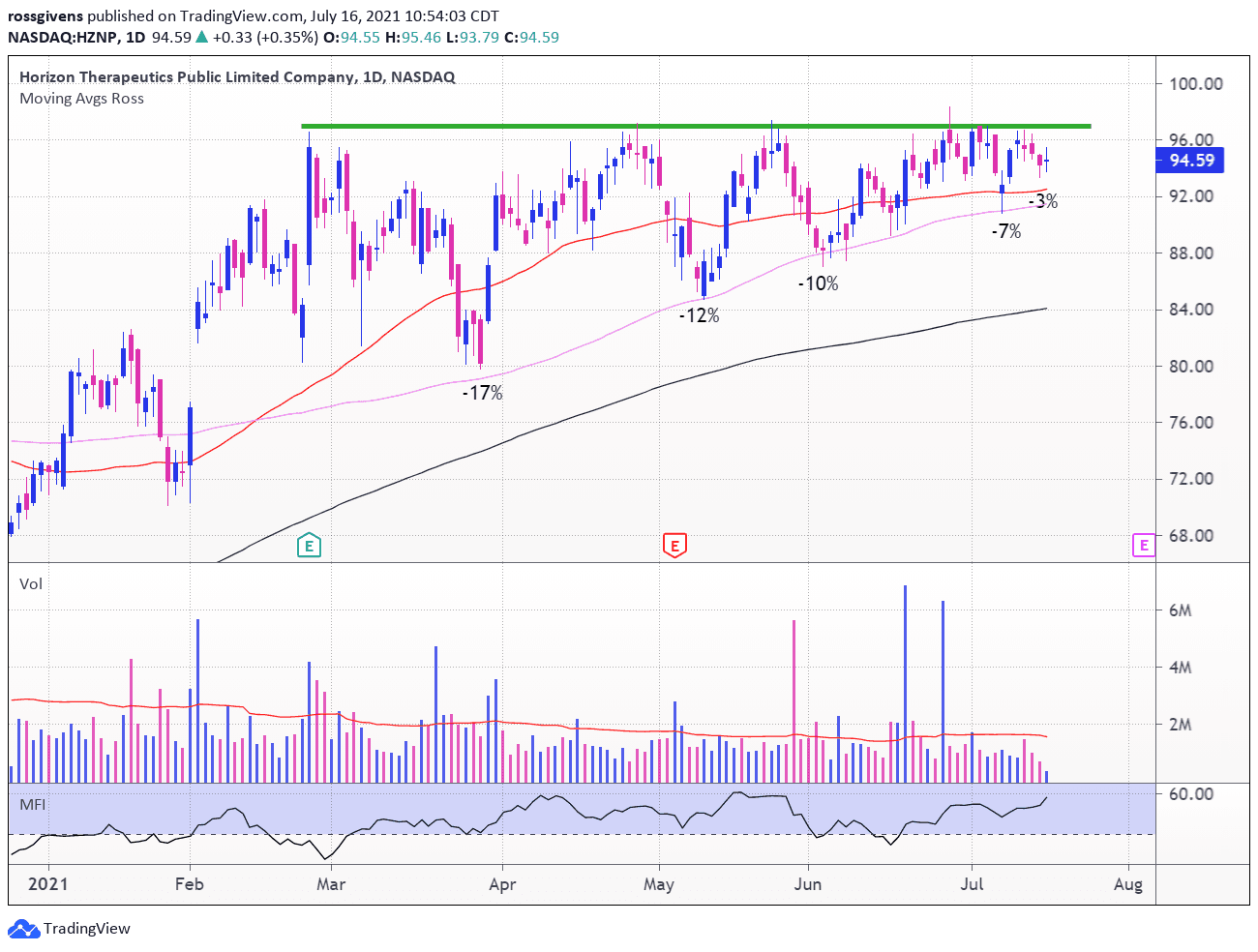
Task: Click the Jul label on the time axis
Action: coord(973,884)
